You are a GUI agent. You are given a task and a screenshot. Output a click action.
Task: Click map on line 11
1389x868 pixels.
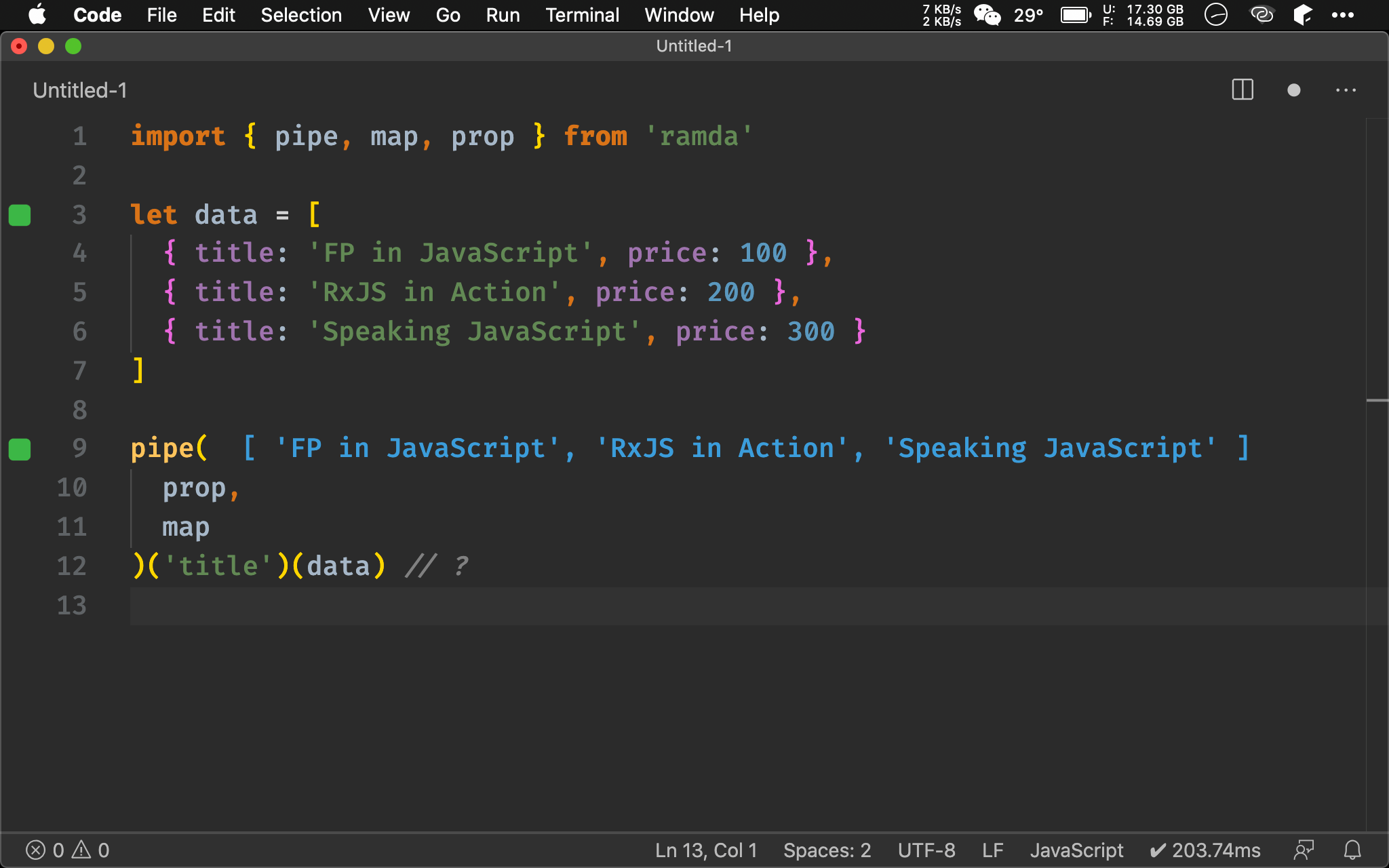(x=186, y=527)
